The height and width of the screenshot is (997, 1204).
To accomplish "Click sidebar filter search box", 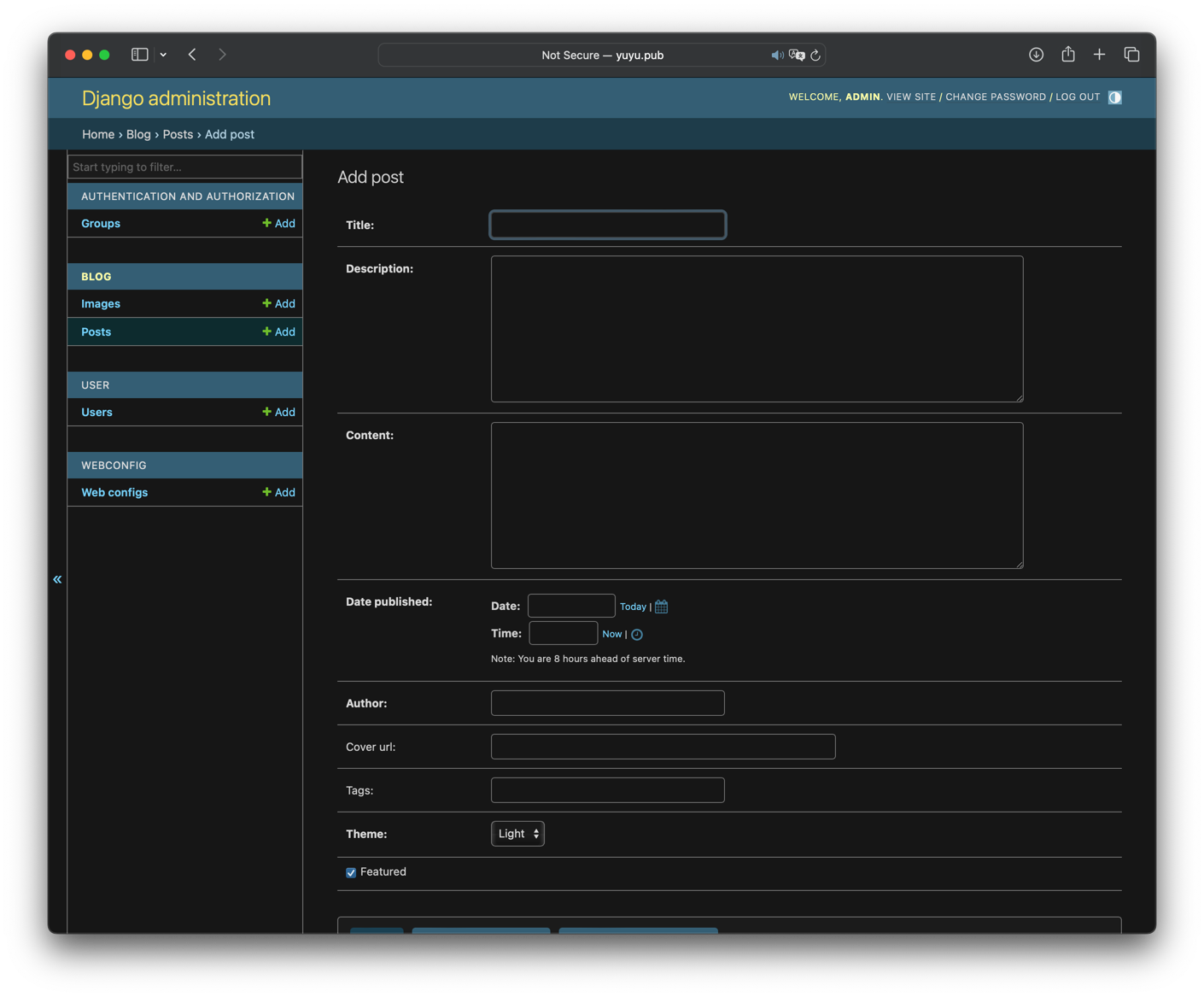I will [x=184, y=167].
